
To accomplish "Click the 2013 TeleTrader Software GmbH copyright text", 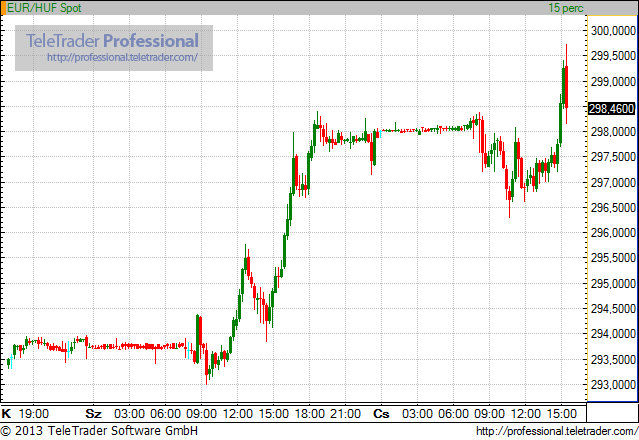I will tap(99, 431).
